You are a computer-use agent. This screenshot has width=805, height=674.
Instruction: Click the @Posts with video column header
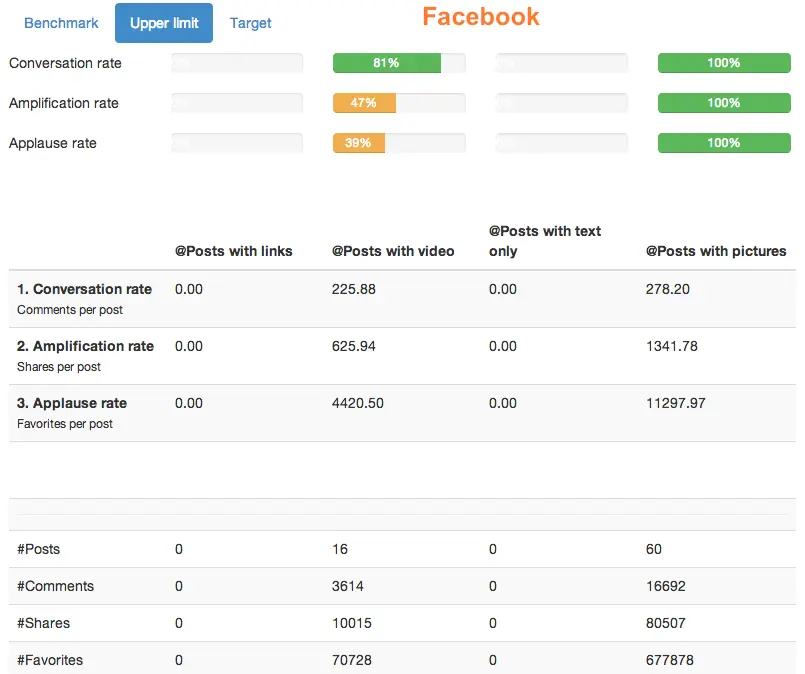(393, 251)
